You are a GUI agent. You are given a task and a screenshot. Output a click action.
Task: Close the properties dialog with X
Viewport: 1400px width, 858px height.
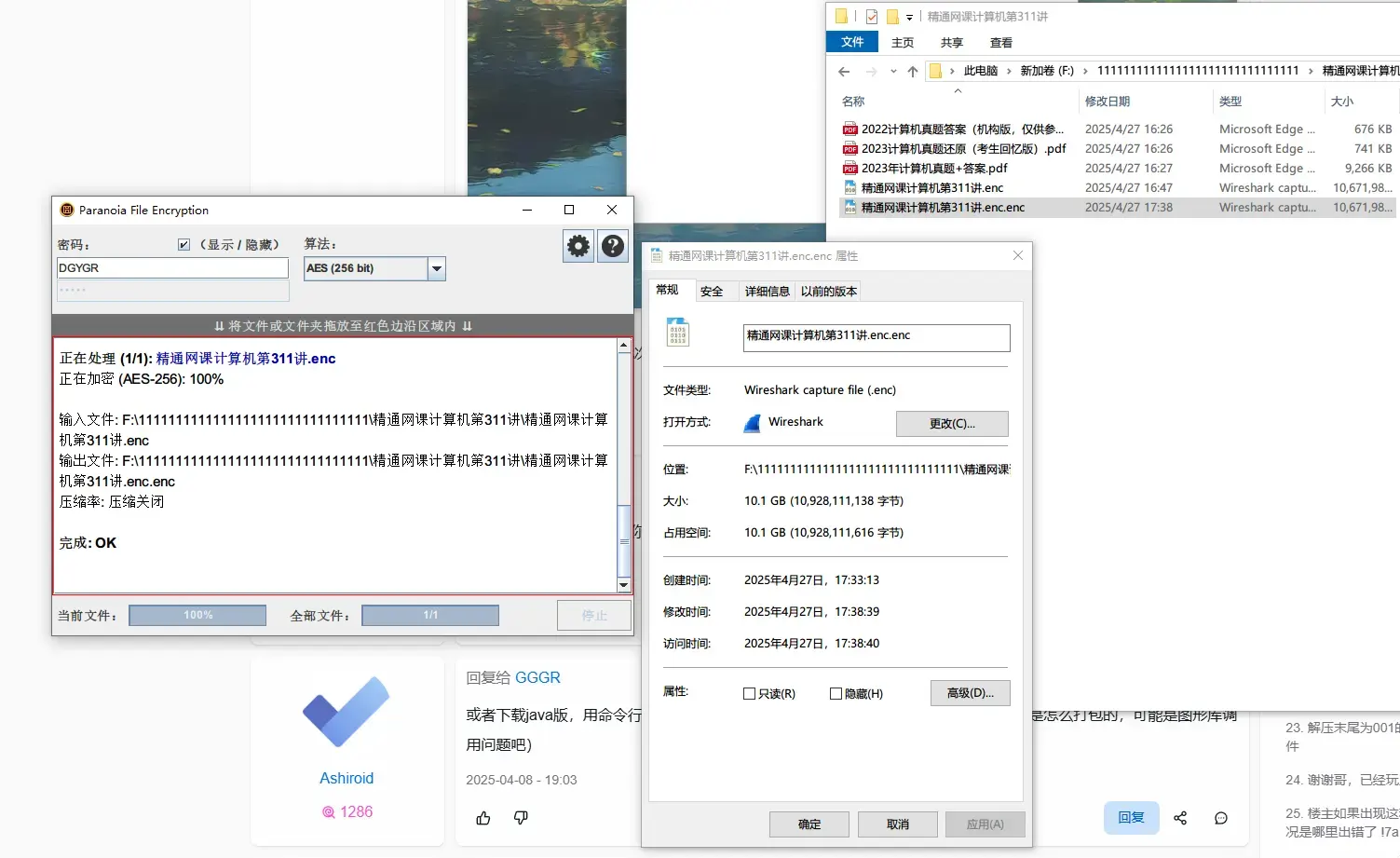[1017, 255]
